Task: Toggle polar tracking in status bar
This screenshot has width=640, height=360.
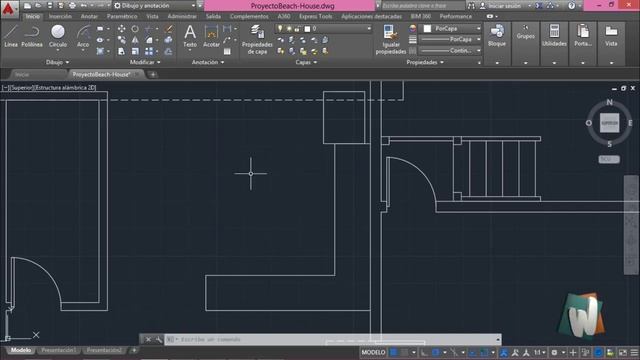Action: tap(436, 352)
